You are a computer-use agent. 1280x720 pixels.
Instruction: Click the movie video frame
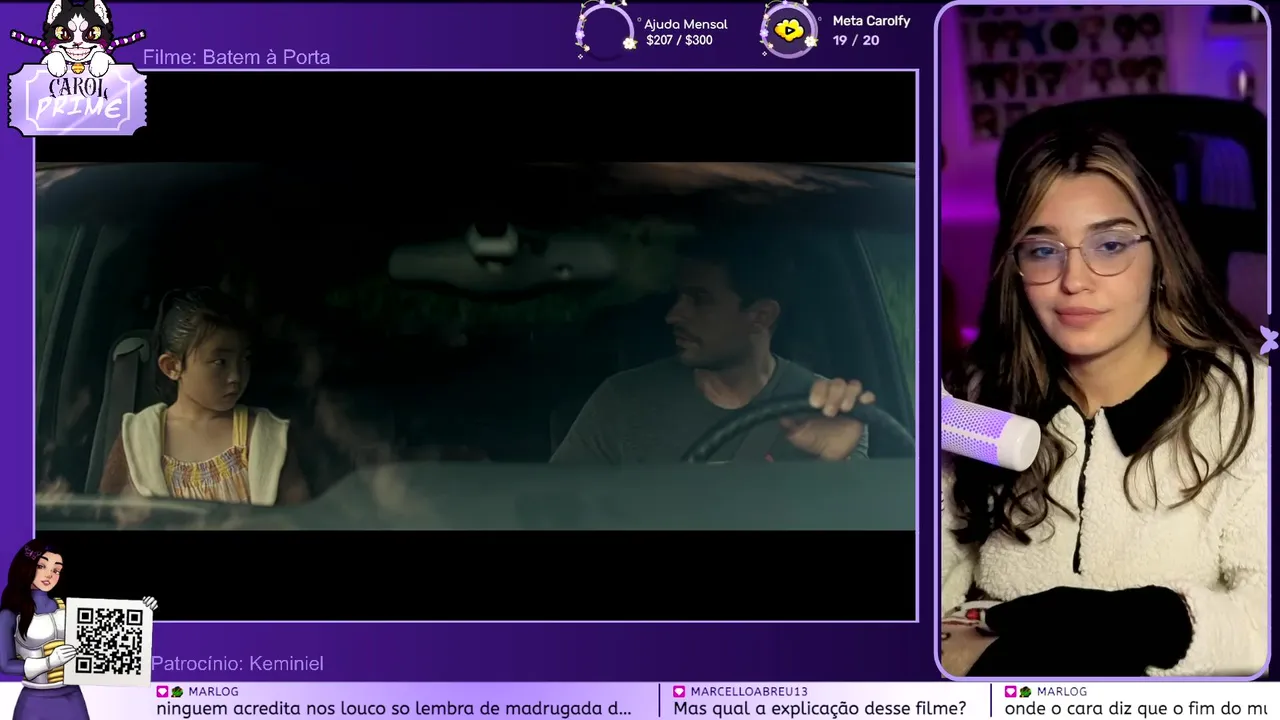click(475, 346)
